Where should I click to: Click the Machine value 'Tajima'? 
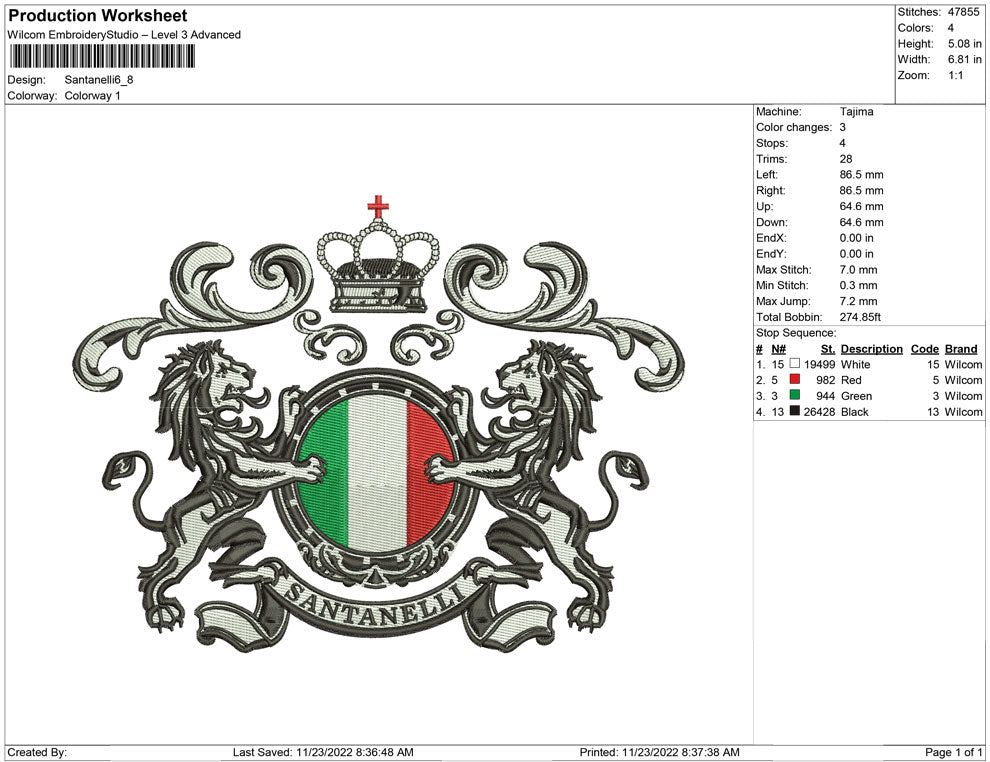coord(856,111)
